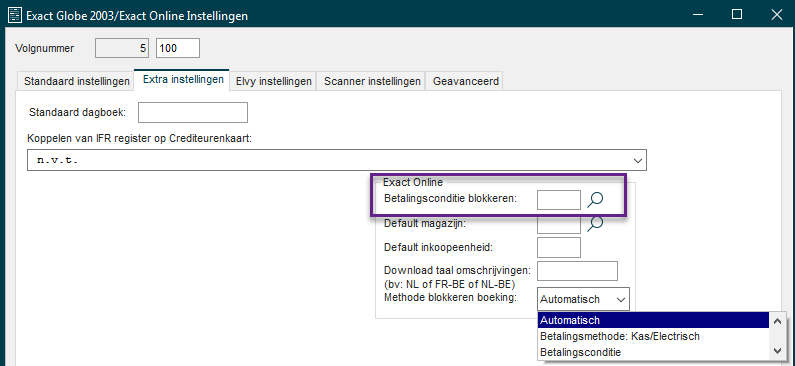The height and width of the screenshot is (366, 795).
Task: Click the Extra instellingen tab
Action: [183, 80]
